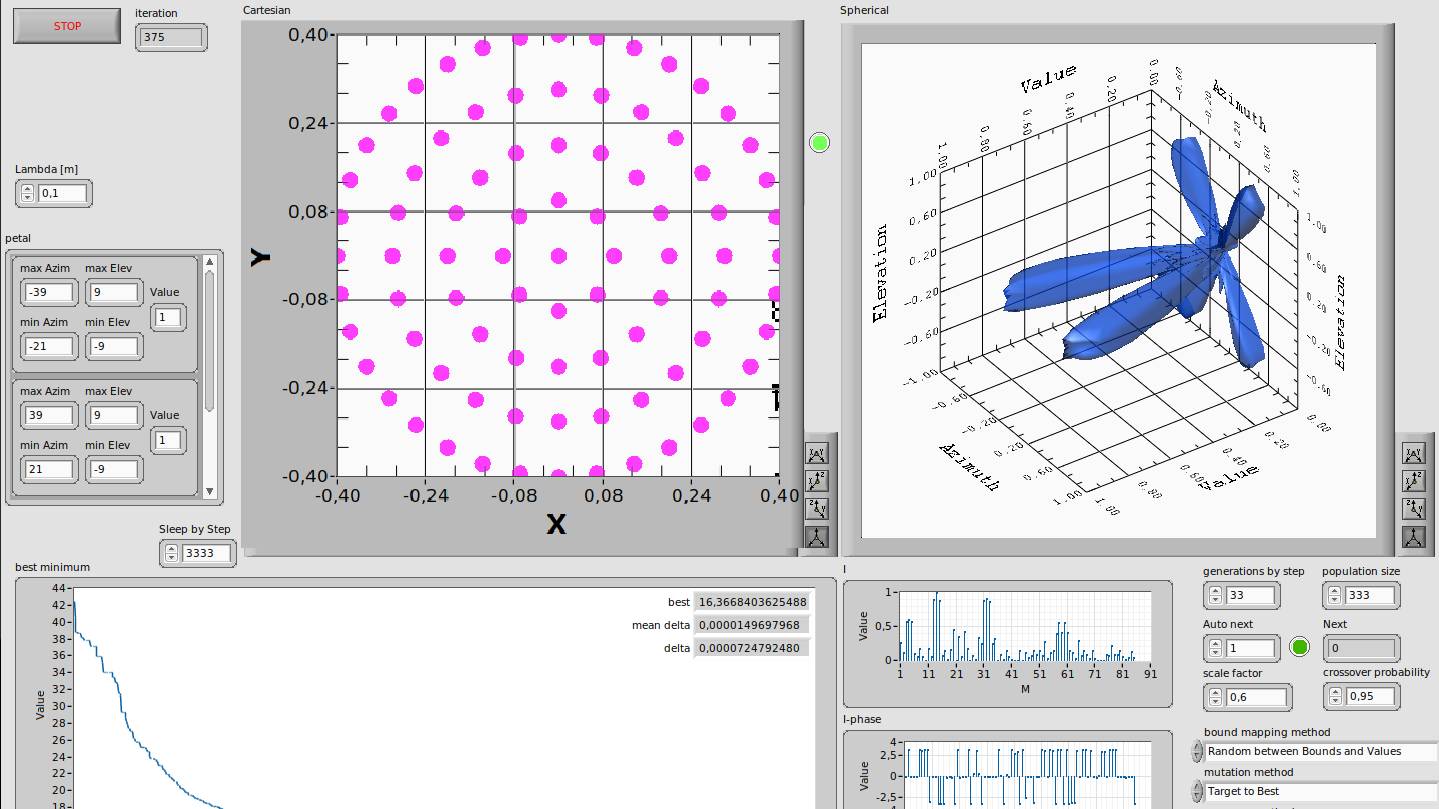Click second petal max Elev field 9
Image resolution: width=1439 pixels, height=809 pixels.
pyautogui.click(x=114, y=415)
